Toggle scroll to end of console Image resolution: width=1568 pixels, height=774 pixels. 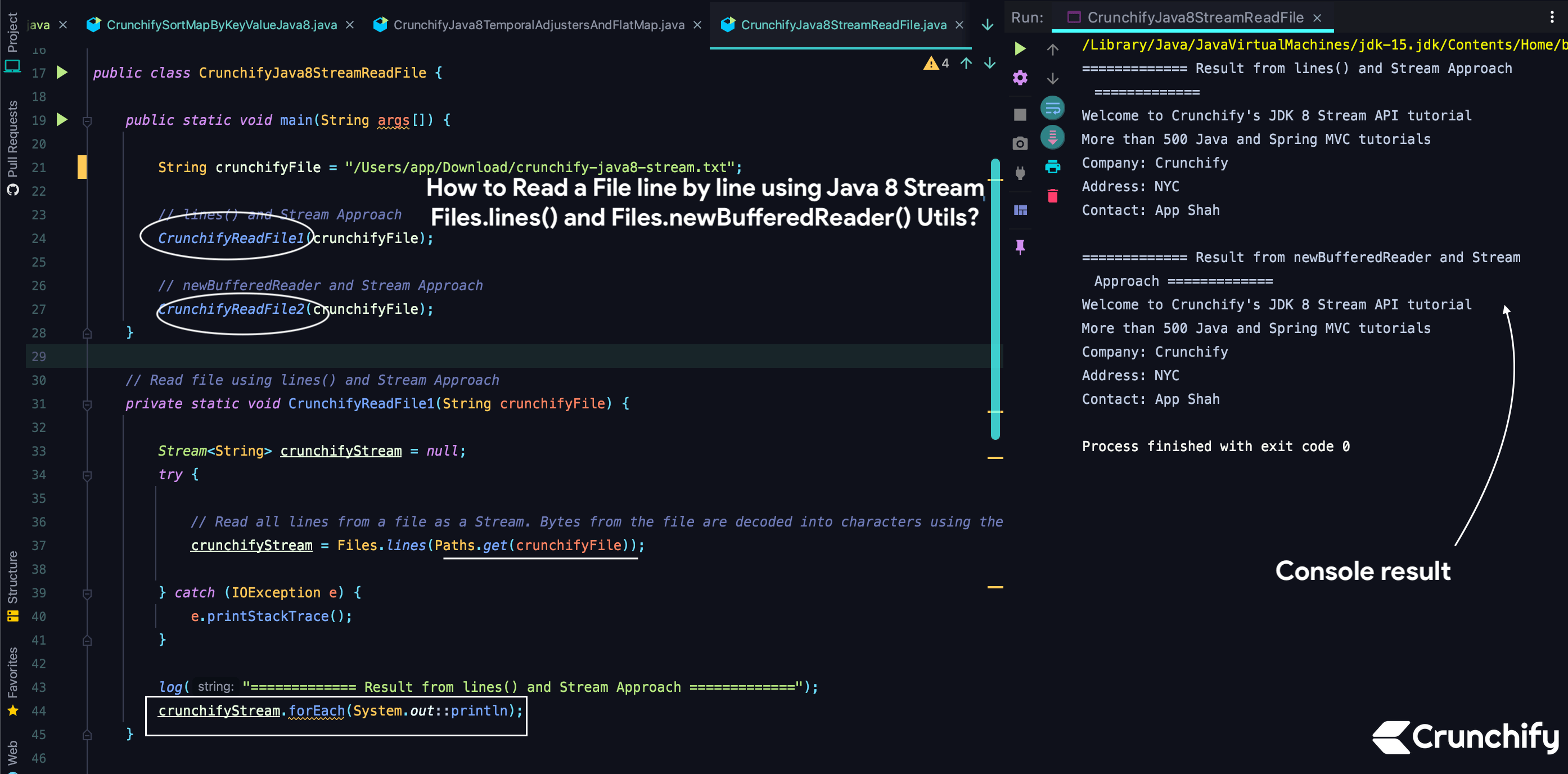pyautogui.click(x=1052, y=137)
